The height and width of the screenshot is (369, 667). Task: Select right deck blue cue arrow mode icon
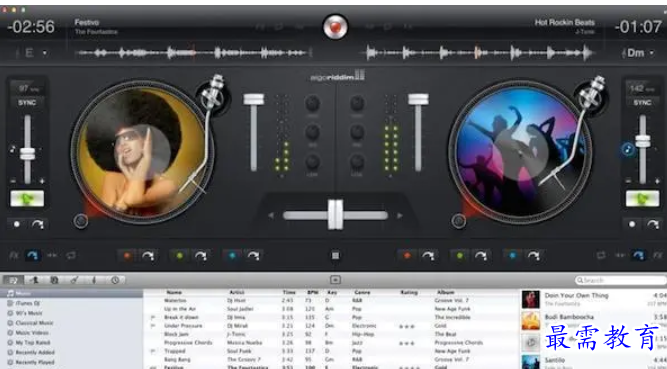pyautogui.click(x=638, y=255)
